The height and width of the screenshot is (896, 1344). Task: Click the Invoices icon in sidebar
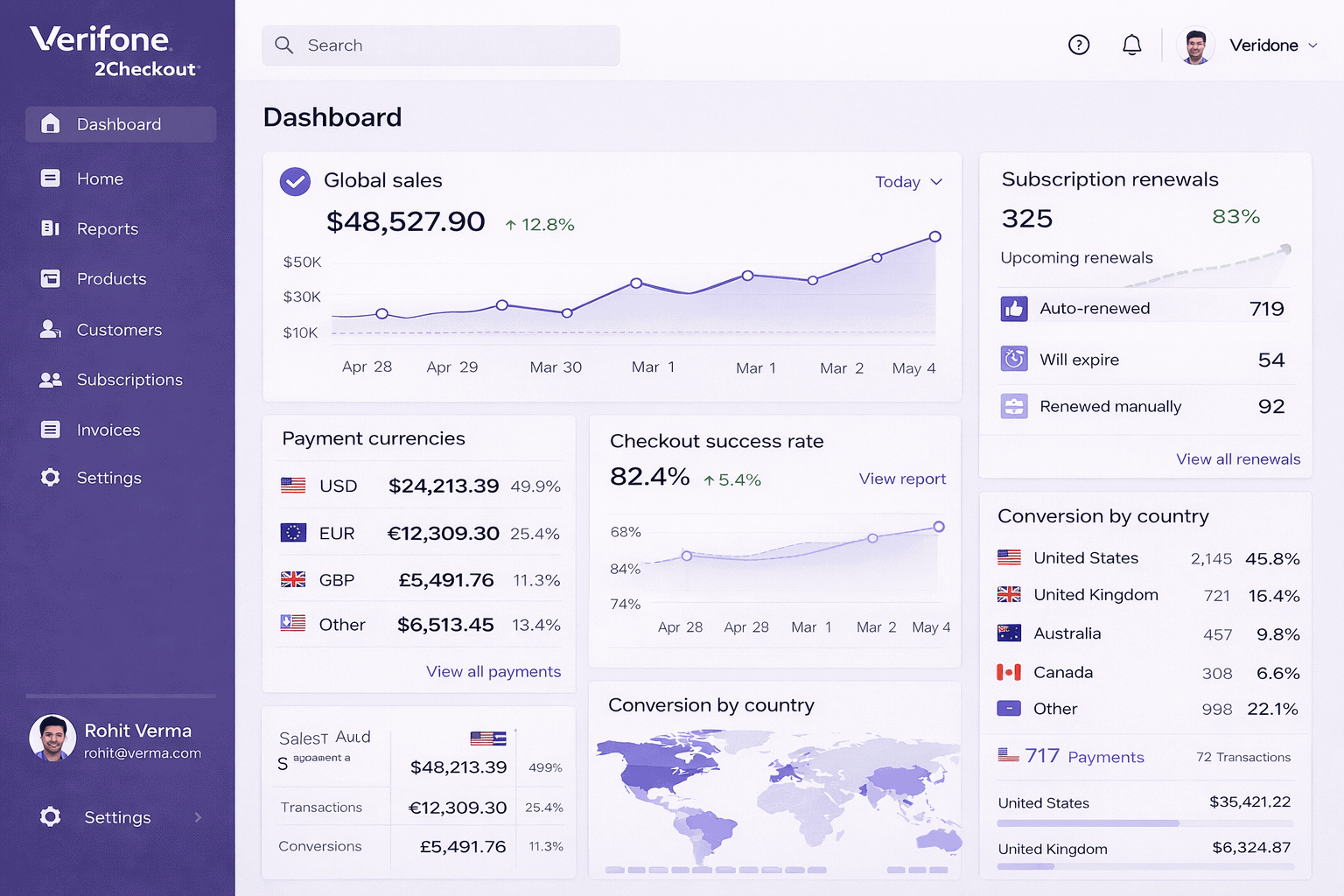[x=50, y=430]
